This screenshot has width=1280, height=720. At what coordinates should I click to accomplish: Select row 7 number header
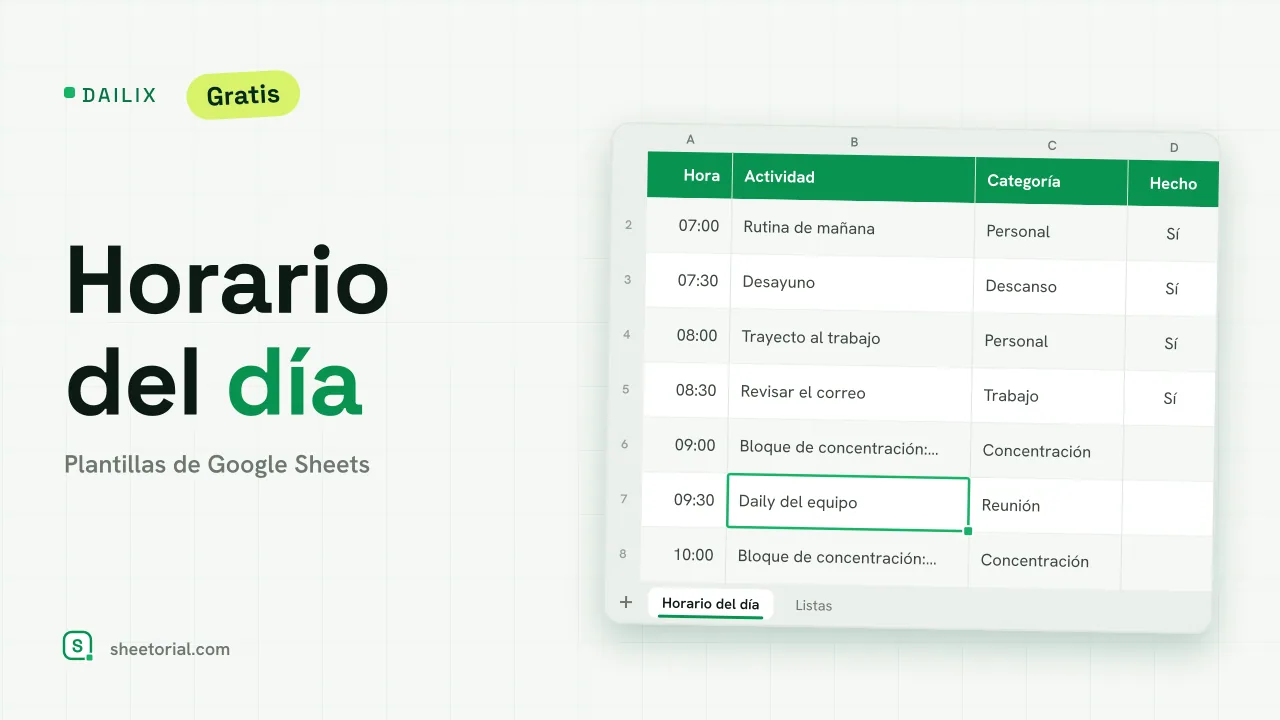click(623, 498)
